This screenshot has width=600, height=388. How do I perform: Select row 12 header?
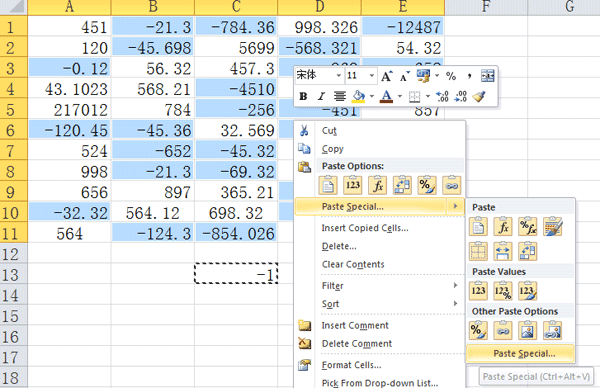[13, 254]
